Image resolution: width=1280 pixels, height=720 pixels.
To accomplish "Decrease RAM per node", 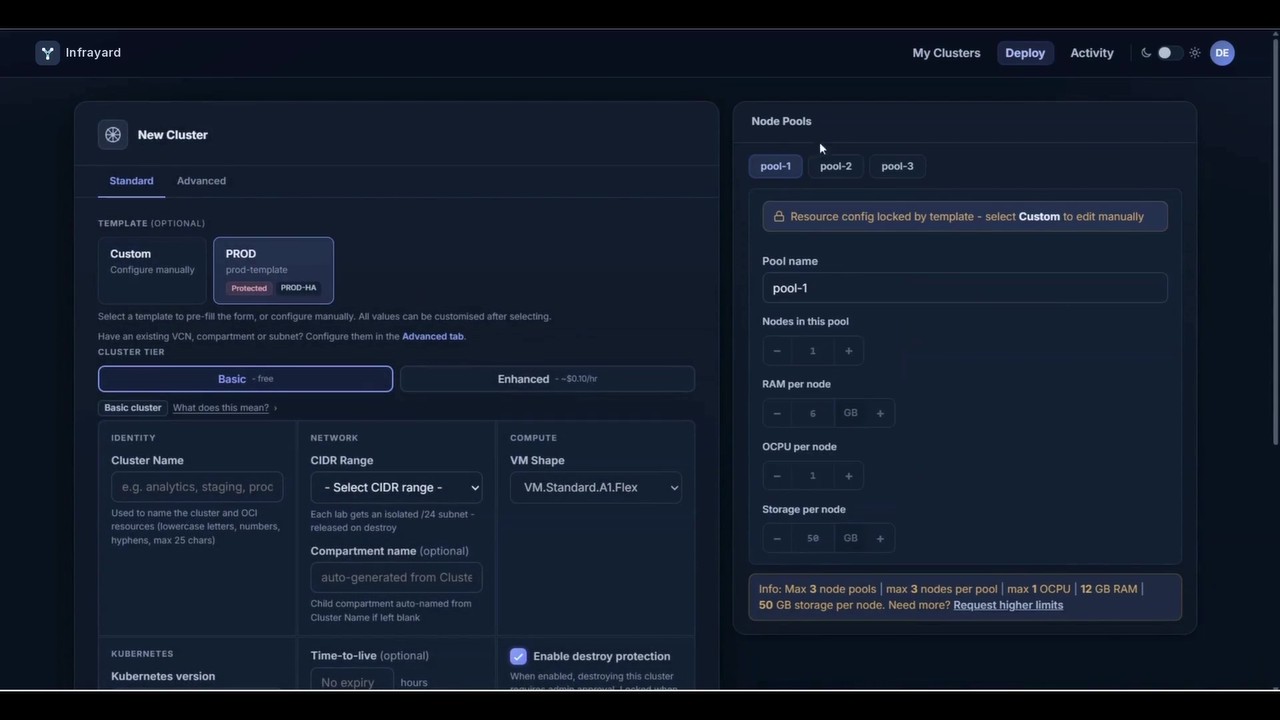I will click(777, 413).
